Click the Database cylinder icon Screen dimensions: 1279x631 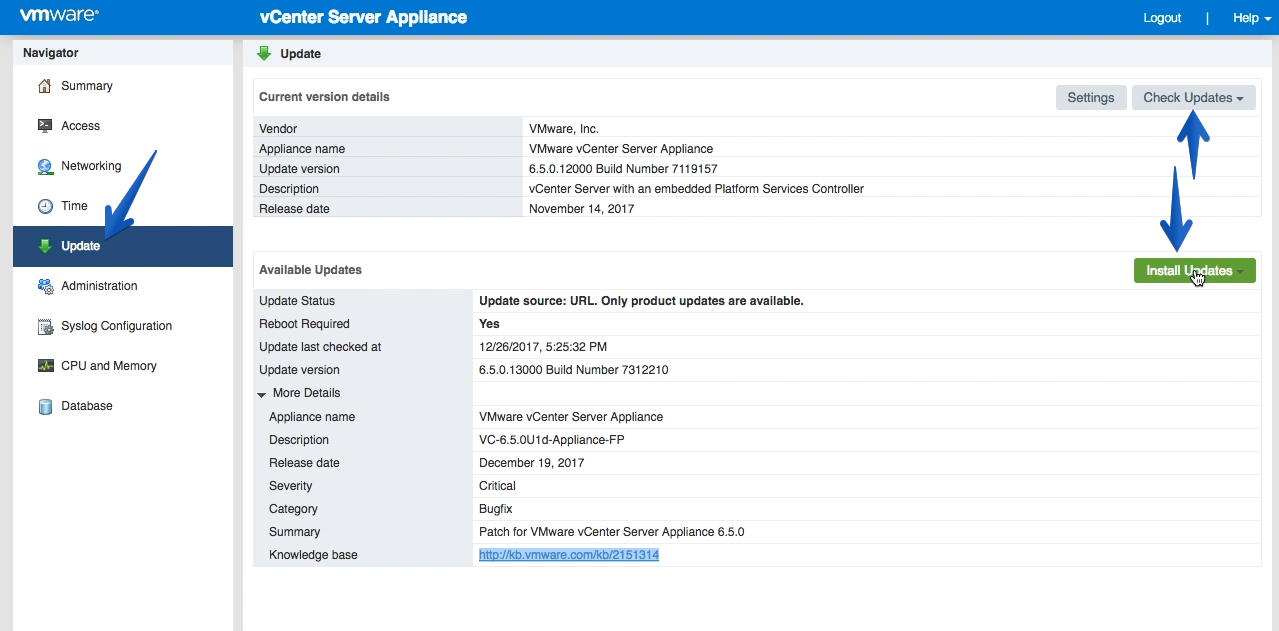[x=44, y=406]
